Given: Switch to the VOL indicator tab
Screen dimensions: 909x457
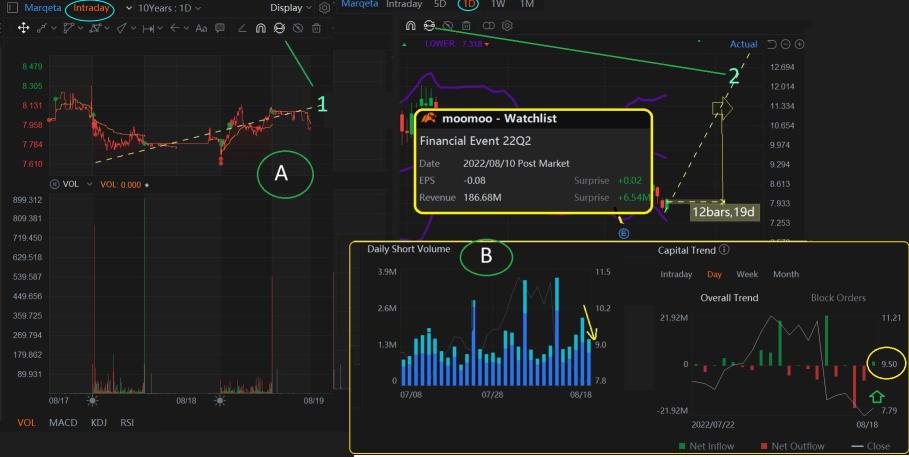Looking at the screenshot, I should 26,422.
